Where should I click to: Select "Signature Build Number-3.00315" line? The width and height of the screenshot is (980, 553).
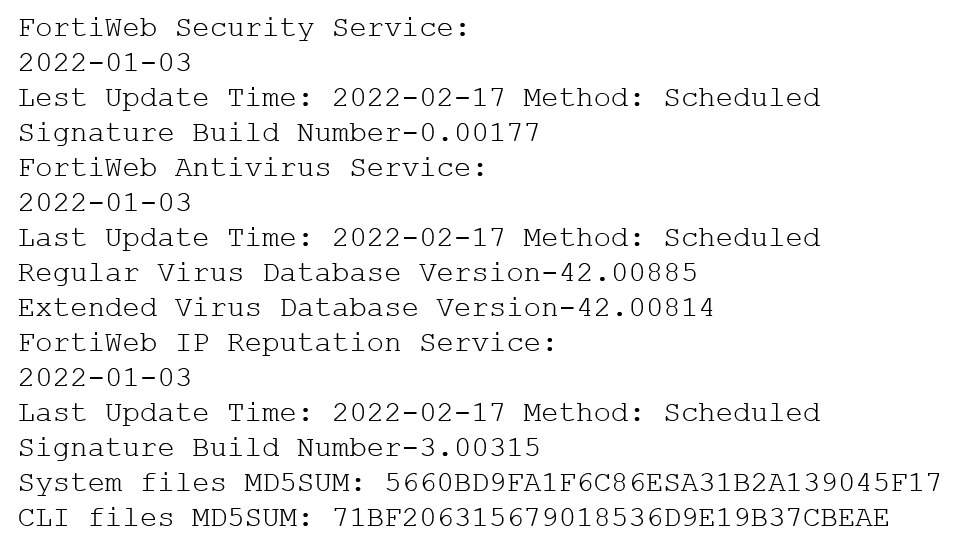click(x=278, y=448)
